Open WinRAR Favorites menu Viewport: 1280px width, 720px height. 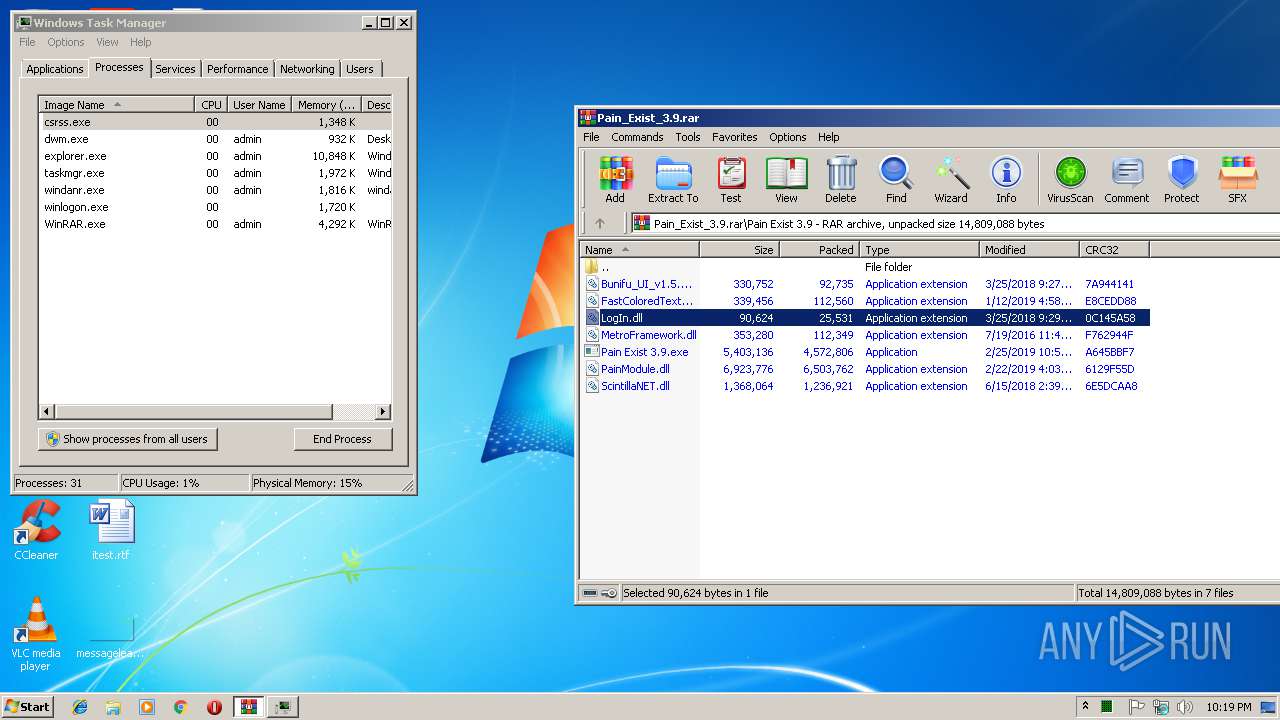pyautogui.click(x=735, y=137)
